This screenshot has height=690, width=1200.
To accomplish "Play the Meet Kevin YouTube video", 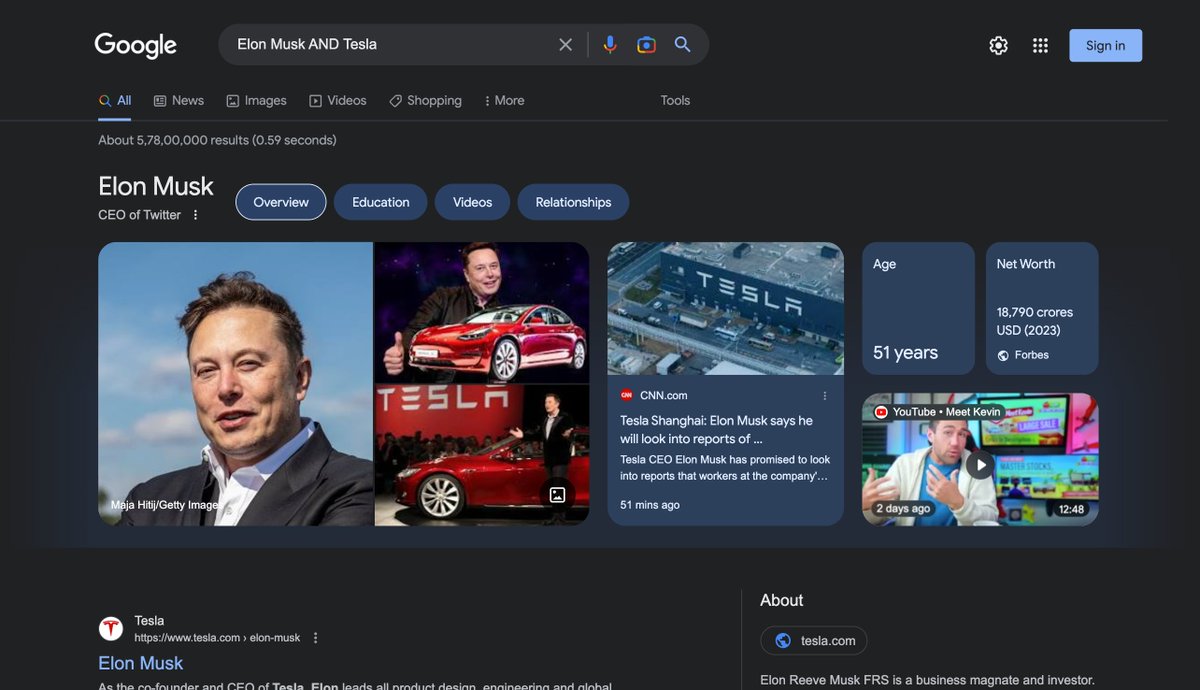I will pyautogui.click(x=980, y=465).
